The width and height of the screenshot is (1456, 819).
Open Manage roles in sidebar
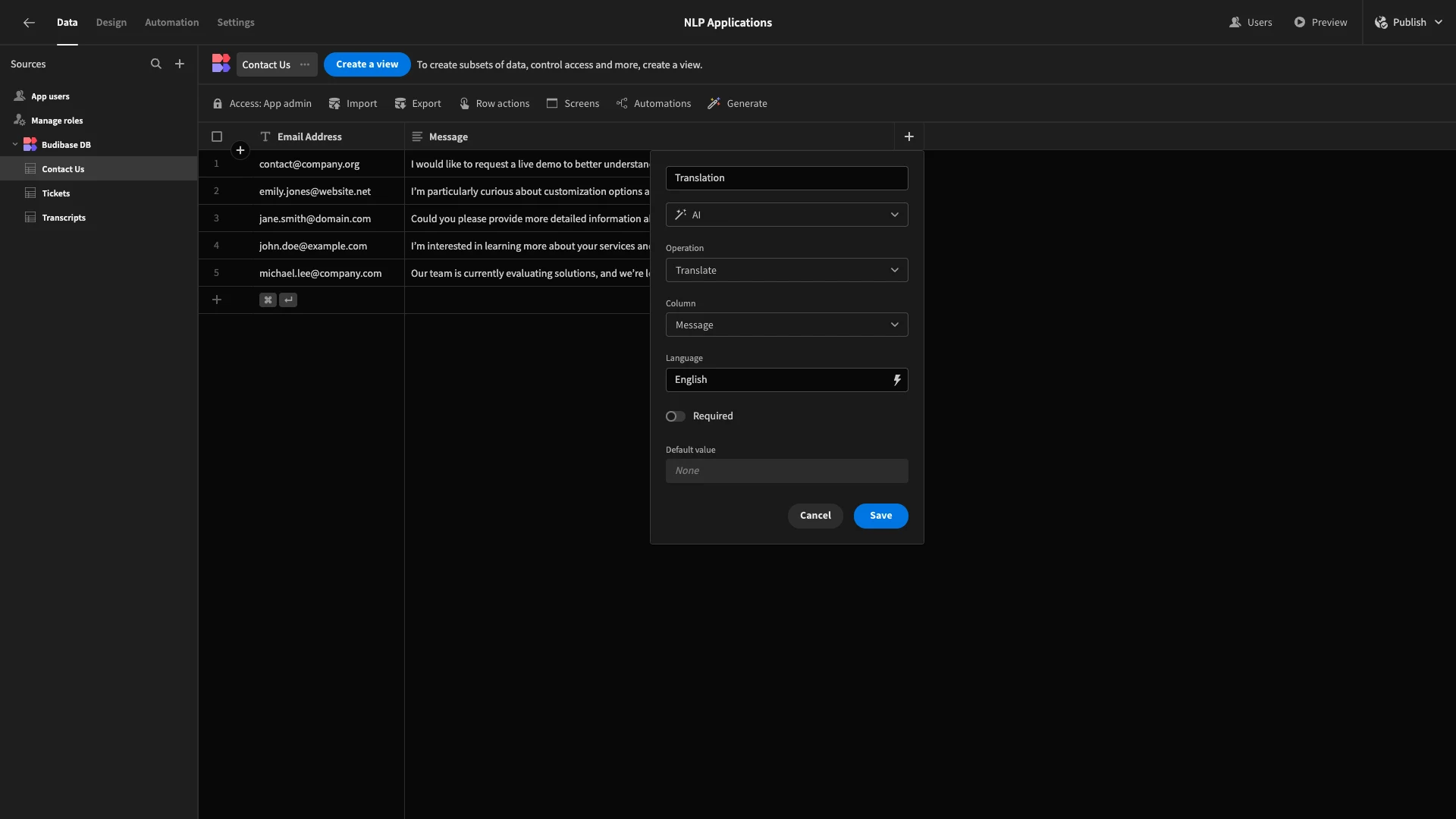click(x=99, y=121)
